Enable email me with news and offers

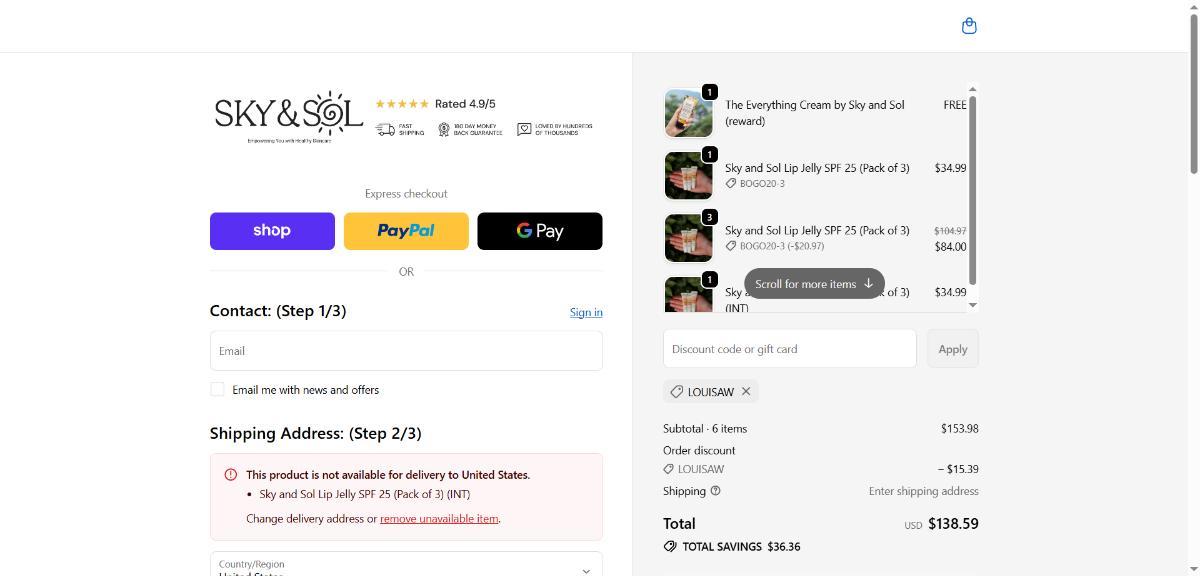[x=217, y=389]
